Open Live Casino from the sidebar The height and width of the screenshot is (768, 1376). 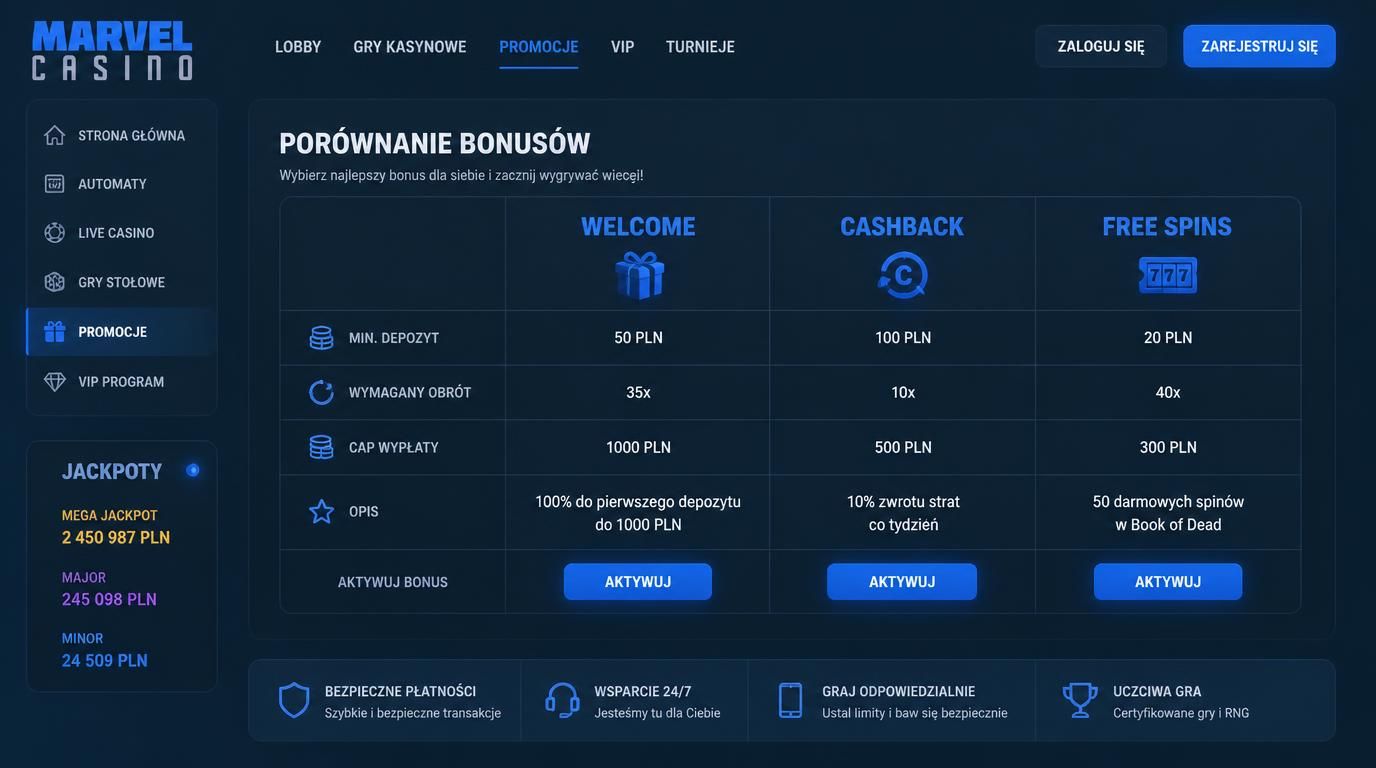[121, 233]
